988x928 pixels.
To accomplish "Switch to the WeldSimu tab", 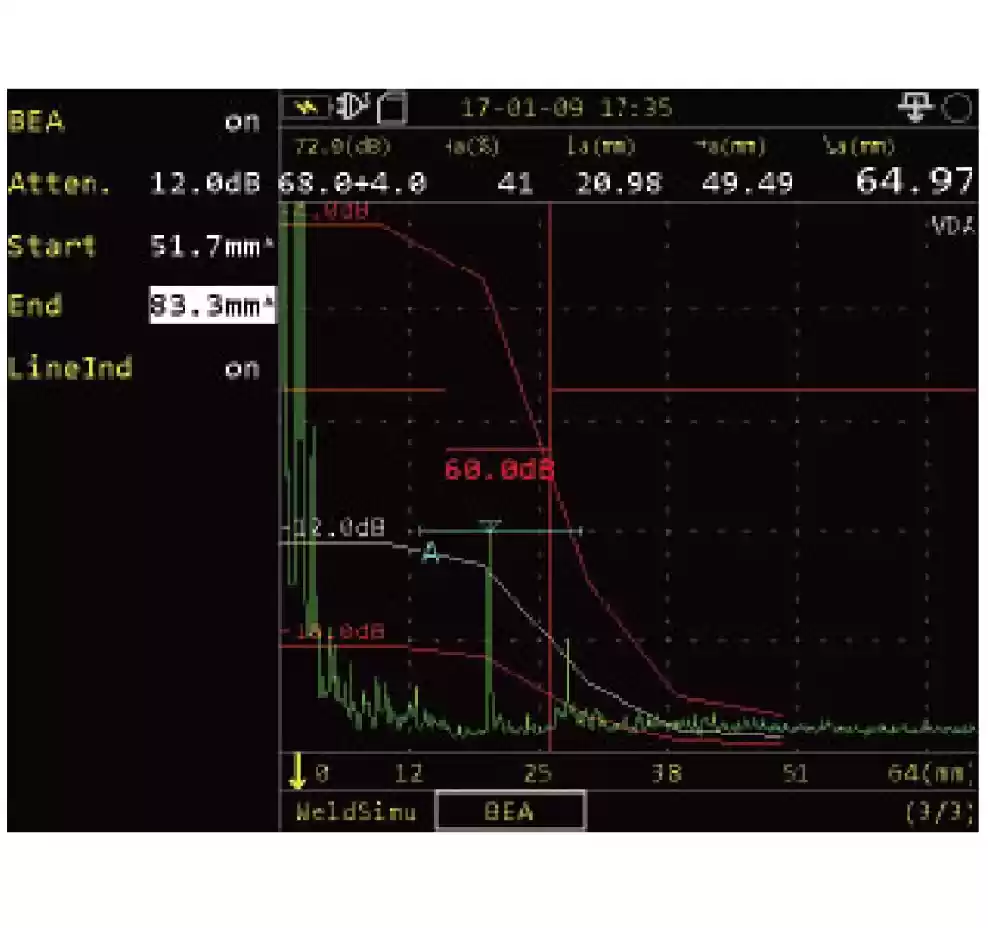I will [x=355, y=812].
